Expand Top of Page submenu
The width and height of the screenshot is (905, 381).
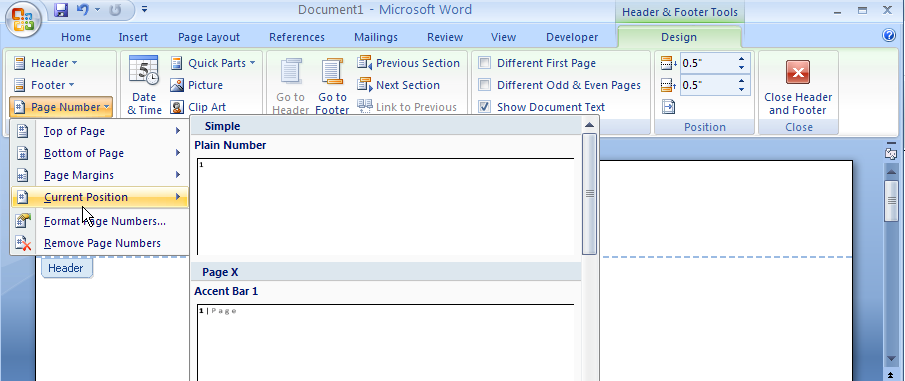click(100, 131)
